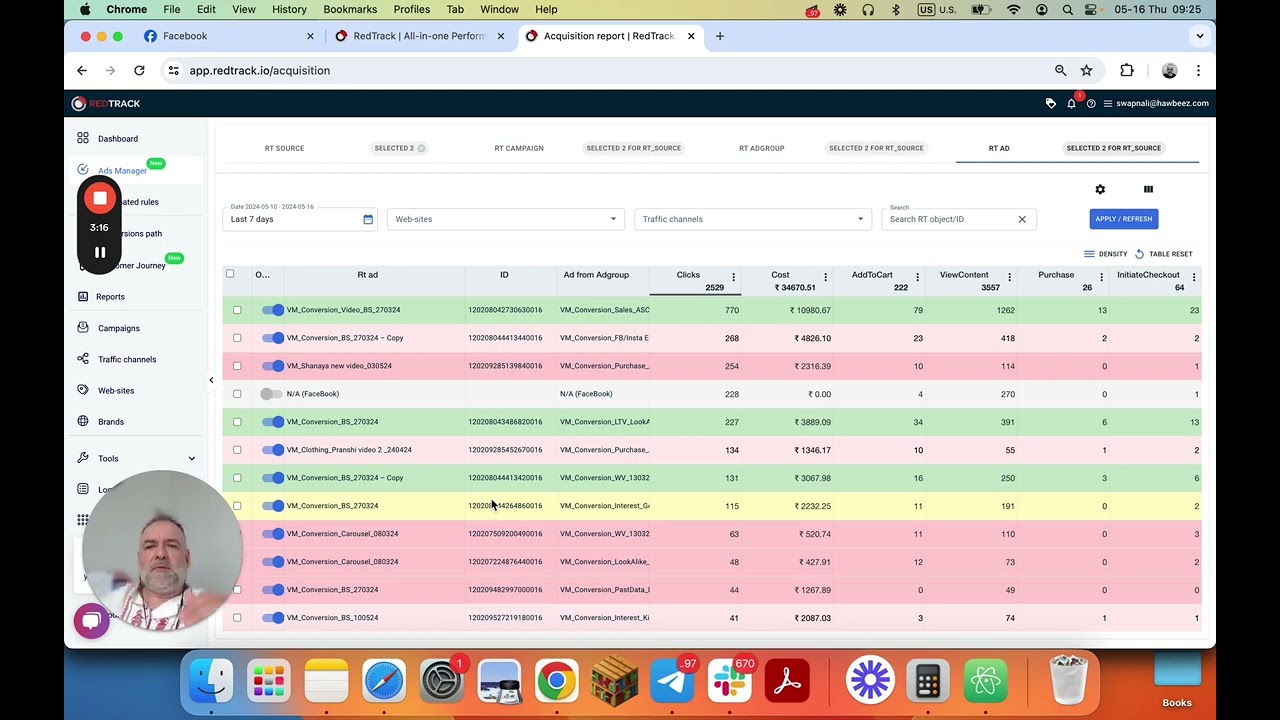Screen dimensions: 1280x720
Task: Toggle status of VM_Conversion_Video_BS_270324 ad
Action: (x=272, y=310)
